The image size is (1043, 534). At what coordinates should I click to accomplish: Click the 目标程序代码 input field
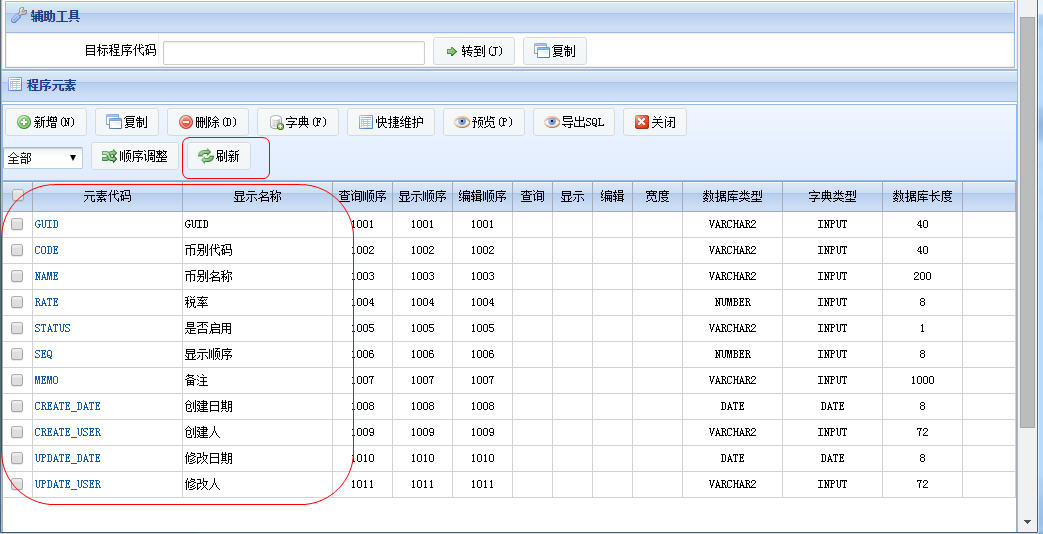coord(294,53)
